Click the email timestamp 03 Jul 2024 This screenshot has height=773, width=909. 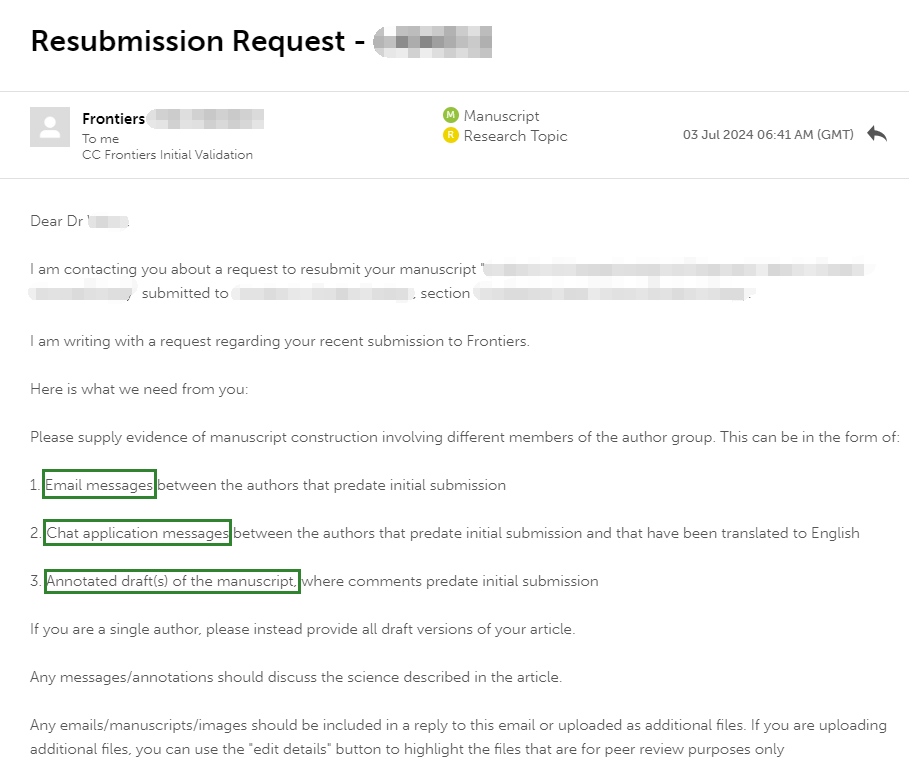(768, 135)
